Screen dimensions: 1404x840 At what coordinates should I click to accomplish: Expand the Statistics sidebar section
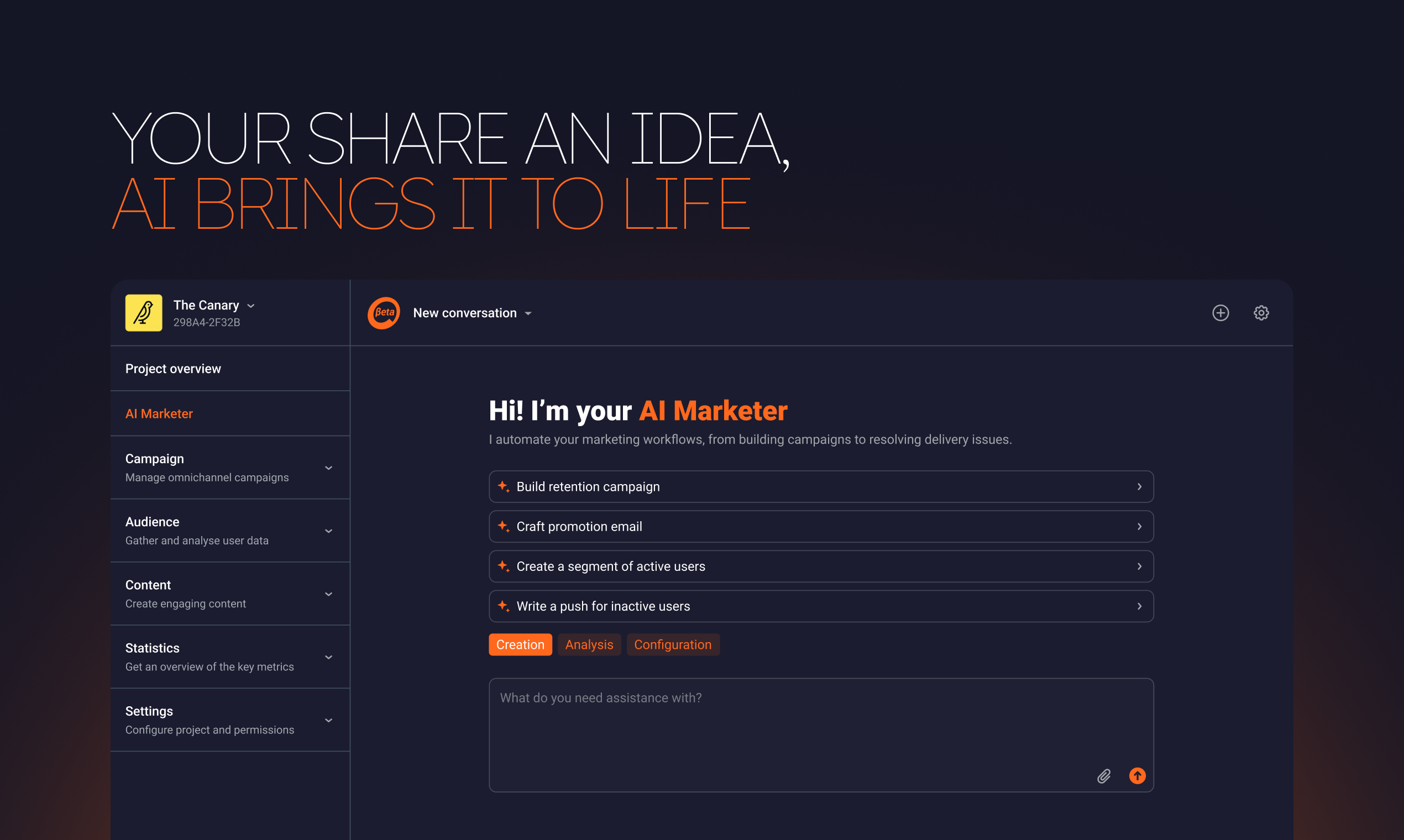[x=328, y=657]
